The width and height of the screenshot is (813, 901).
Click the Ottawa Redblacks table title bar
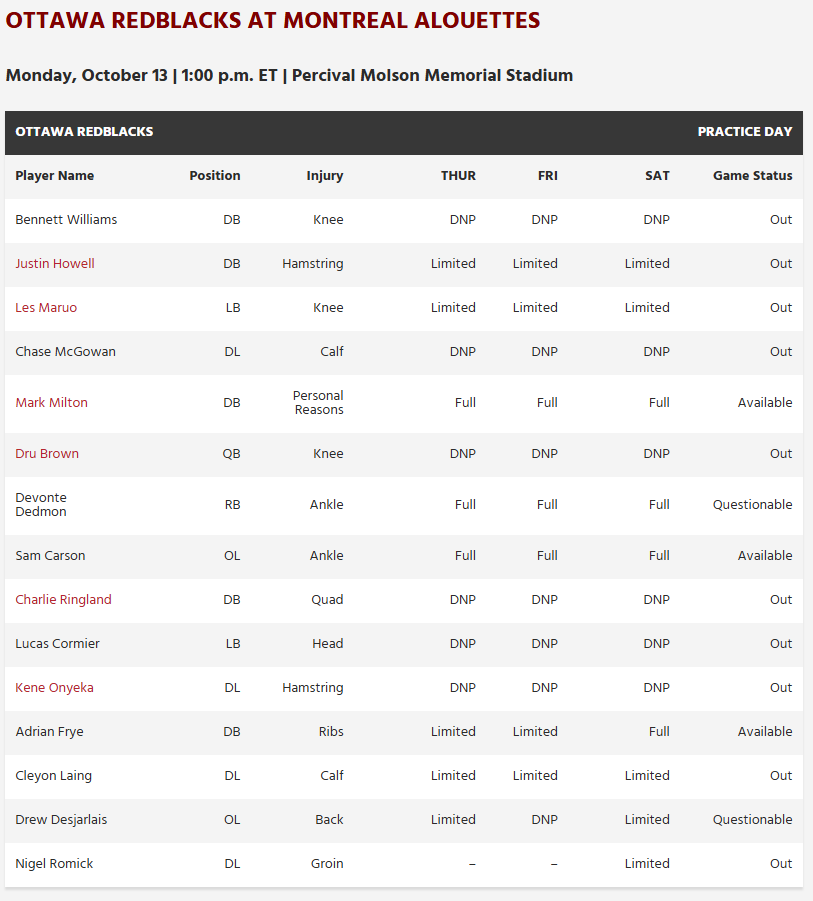click(x=84, y=132)
